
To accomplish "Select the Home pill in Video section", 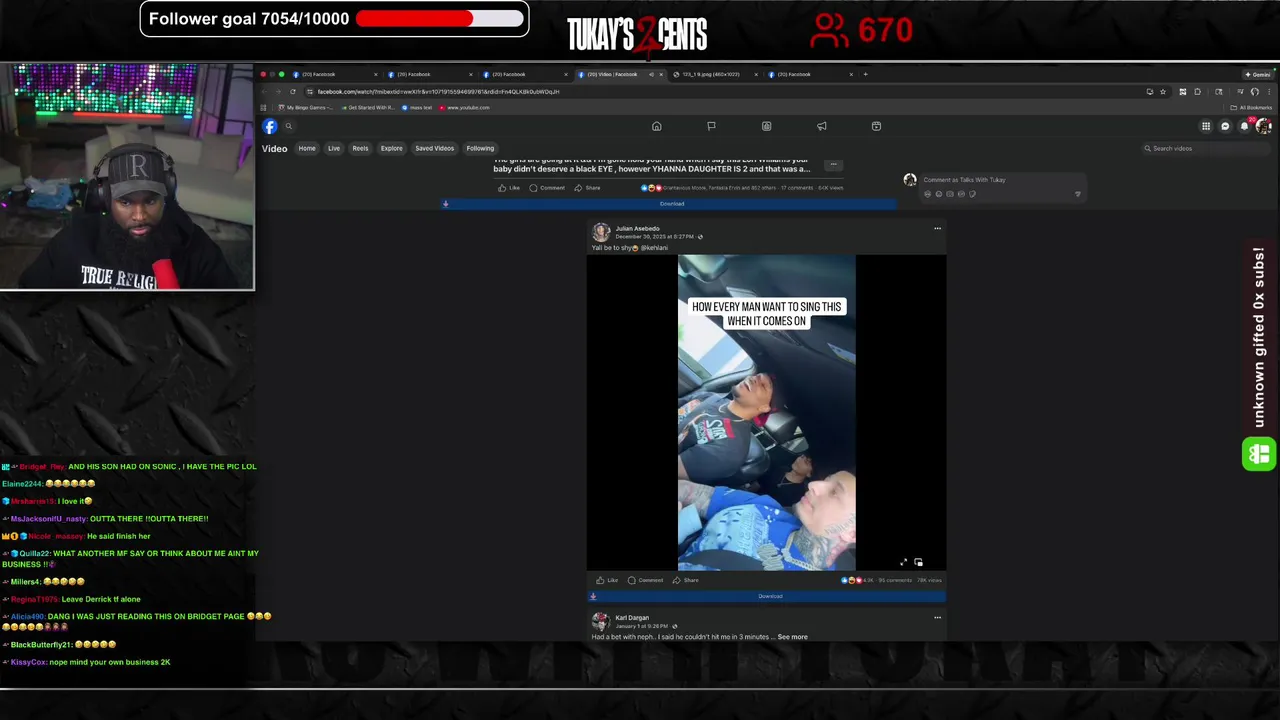I will (x=307, y=148).
